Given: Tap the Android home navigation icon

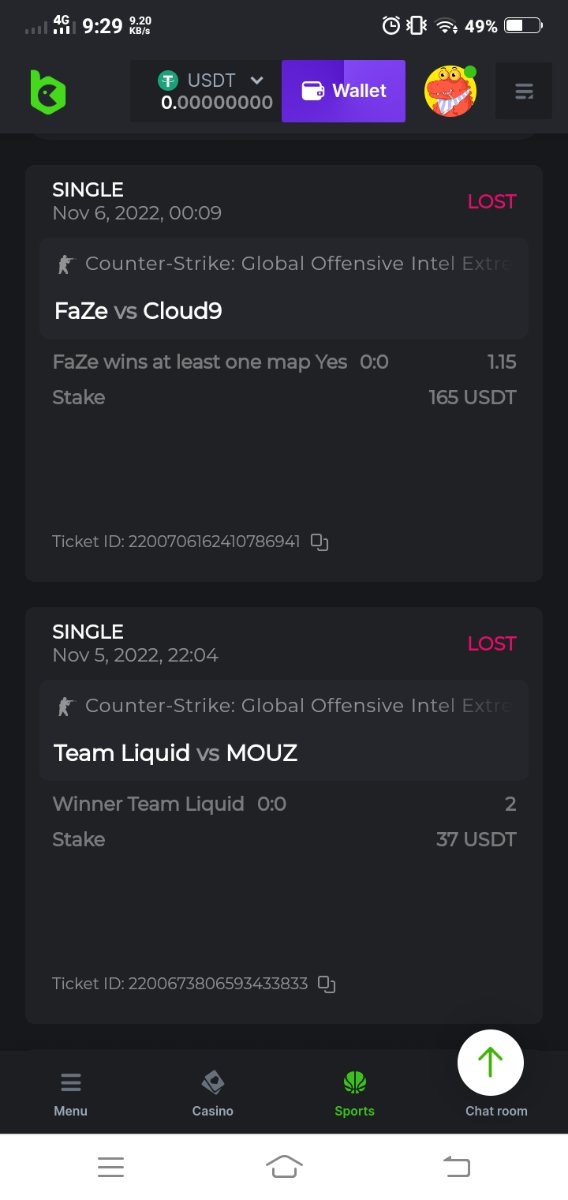Looking at the screenshot, I should [x=284, y=1166].
